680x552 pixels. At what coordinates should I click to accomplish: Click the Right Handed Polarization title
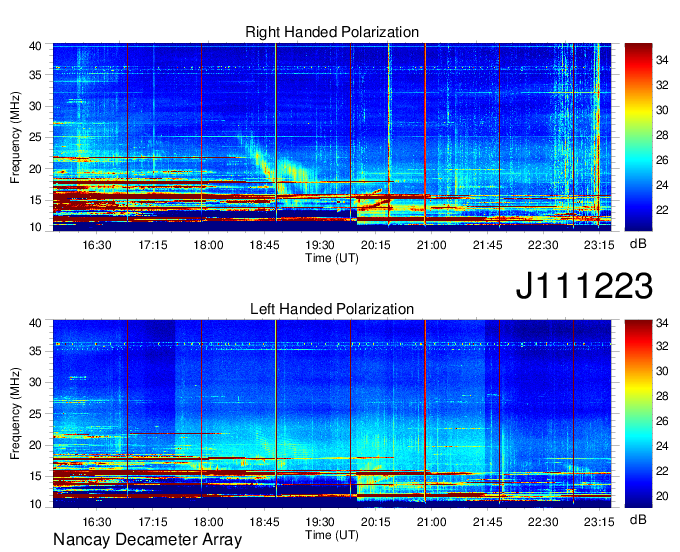pyautogui.click(x=332, y=32)
